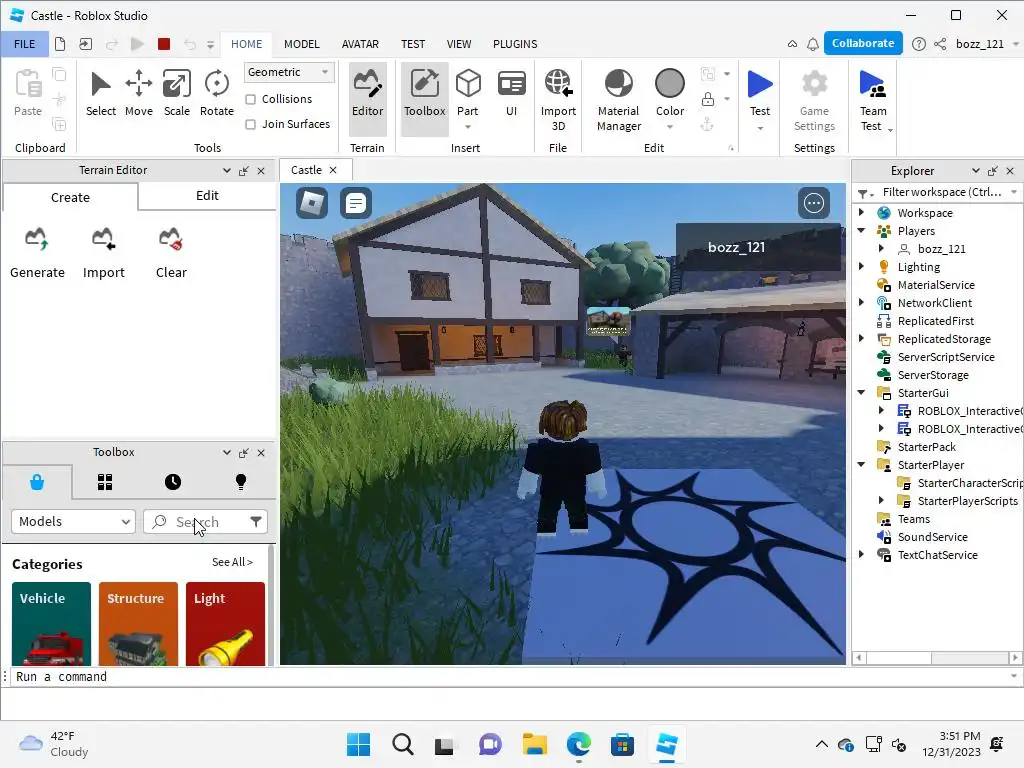Viewport: 1024px width, 768px height.
Task: Expand the TextChatService node
Action: [861, 554]
